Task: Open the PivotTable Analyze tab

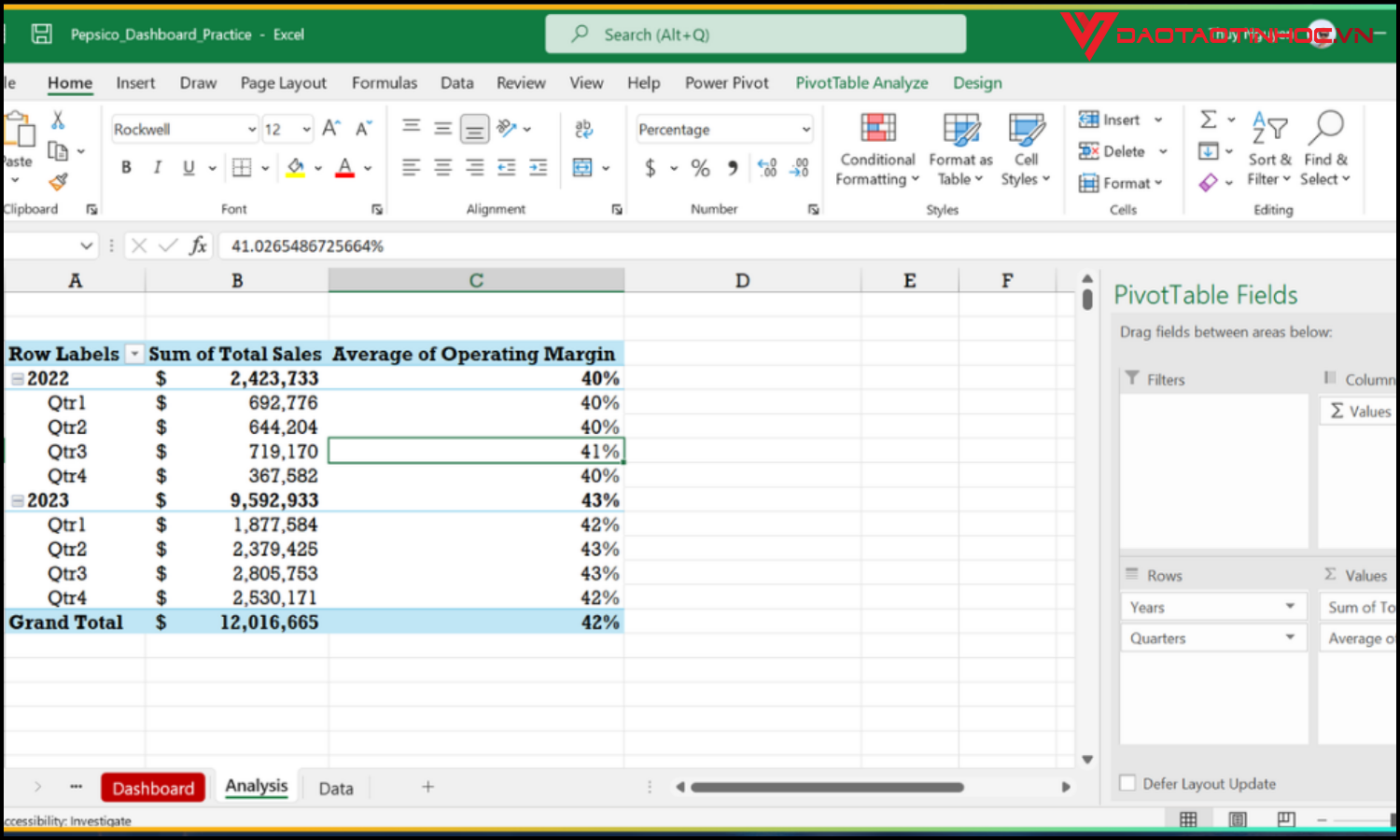Action: coord(861,83)
